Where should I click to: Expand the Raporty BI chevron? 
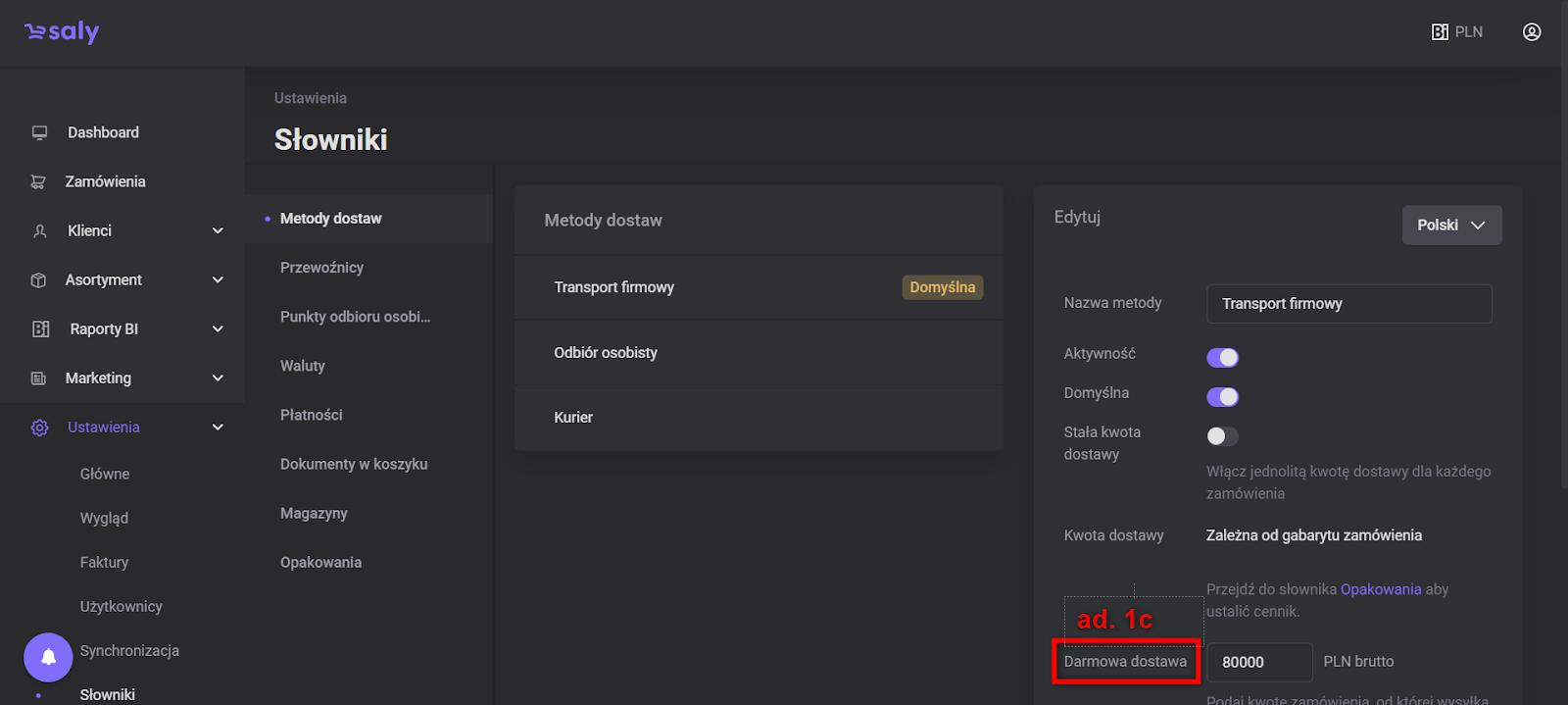(218, 329)
